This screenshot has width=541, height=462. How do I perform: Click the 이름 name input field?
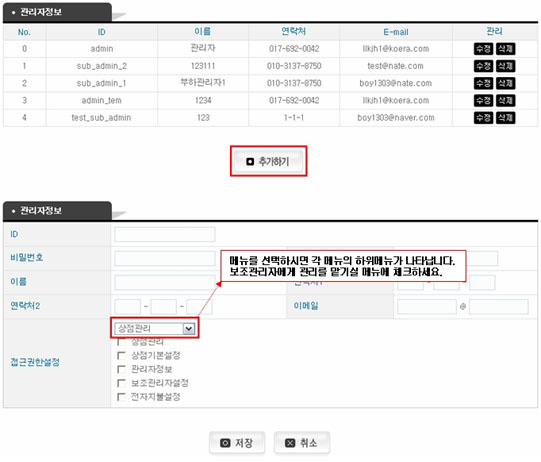(165, 283)
